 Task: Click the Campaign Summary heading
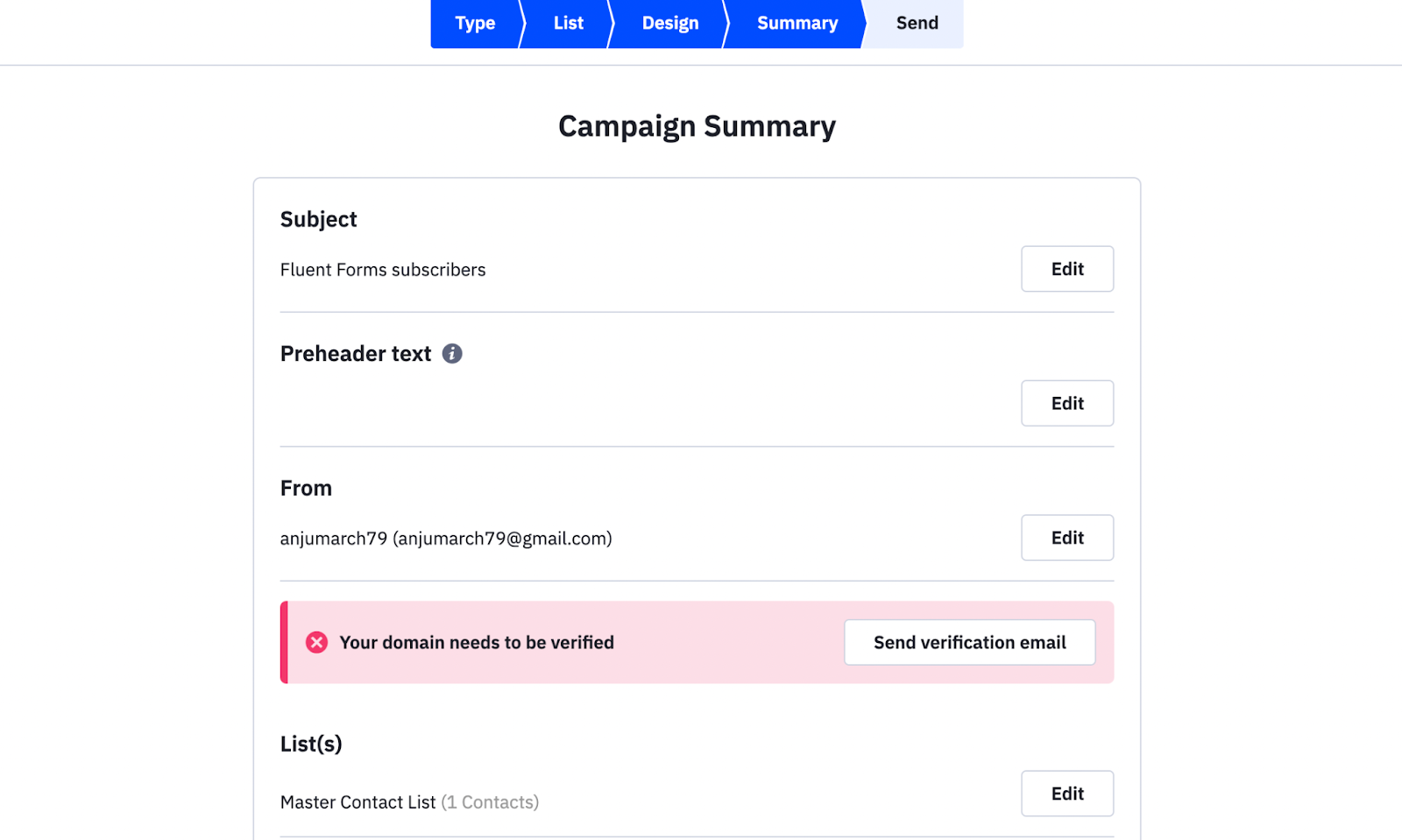(x=697, y=127)
